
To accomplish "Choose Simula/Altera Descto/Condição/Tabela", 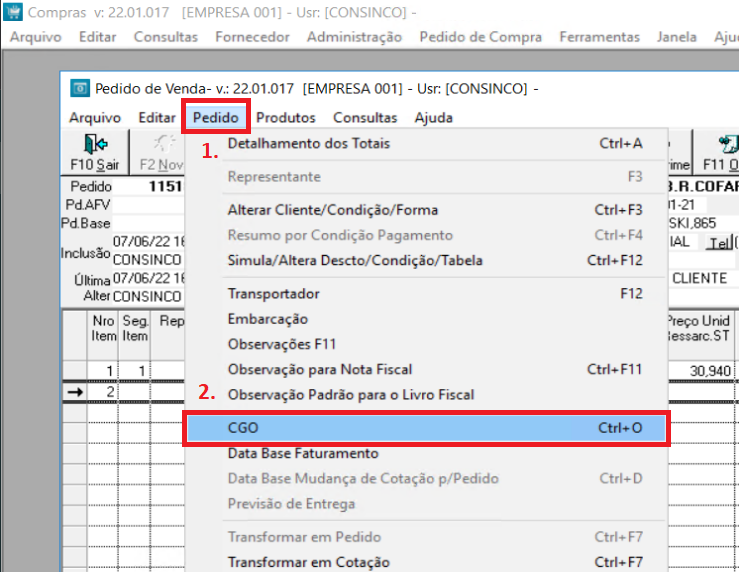I will click(427, 260).
